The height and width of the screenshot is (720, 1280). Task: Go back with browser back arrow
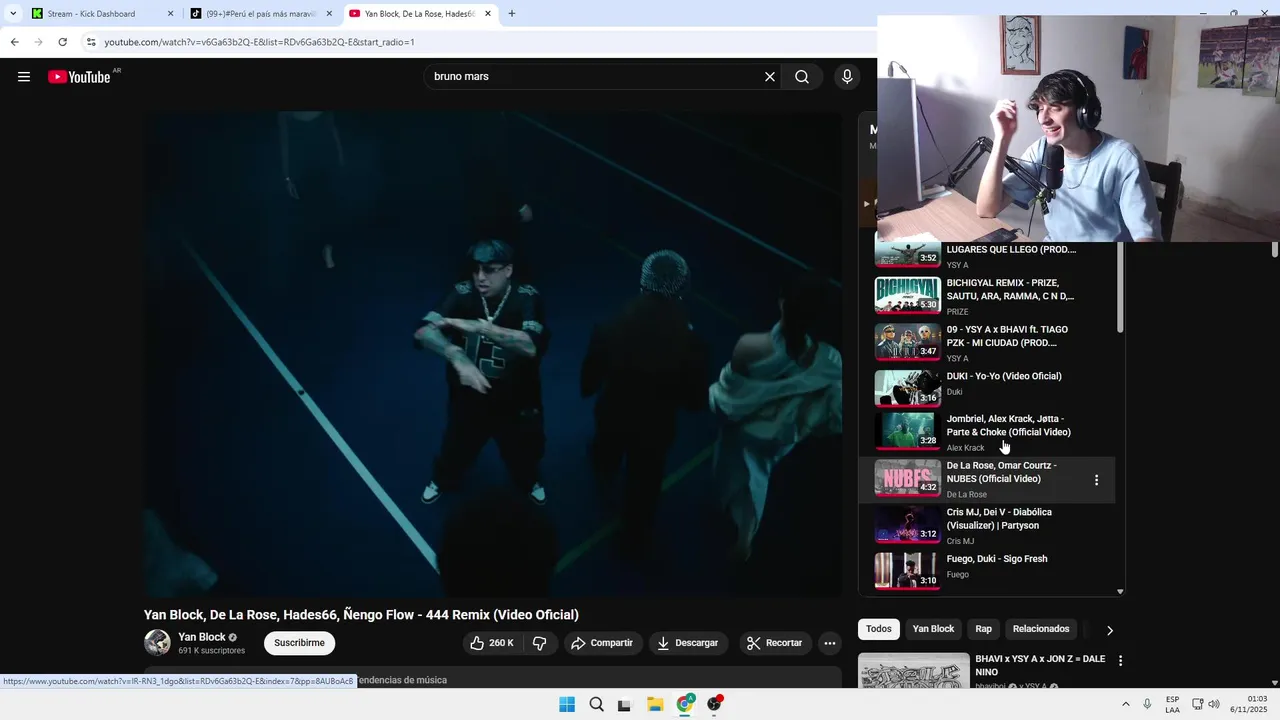click(x=14, y=42)
